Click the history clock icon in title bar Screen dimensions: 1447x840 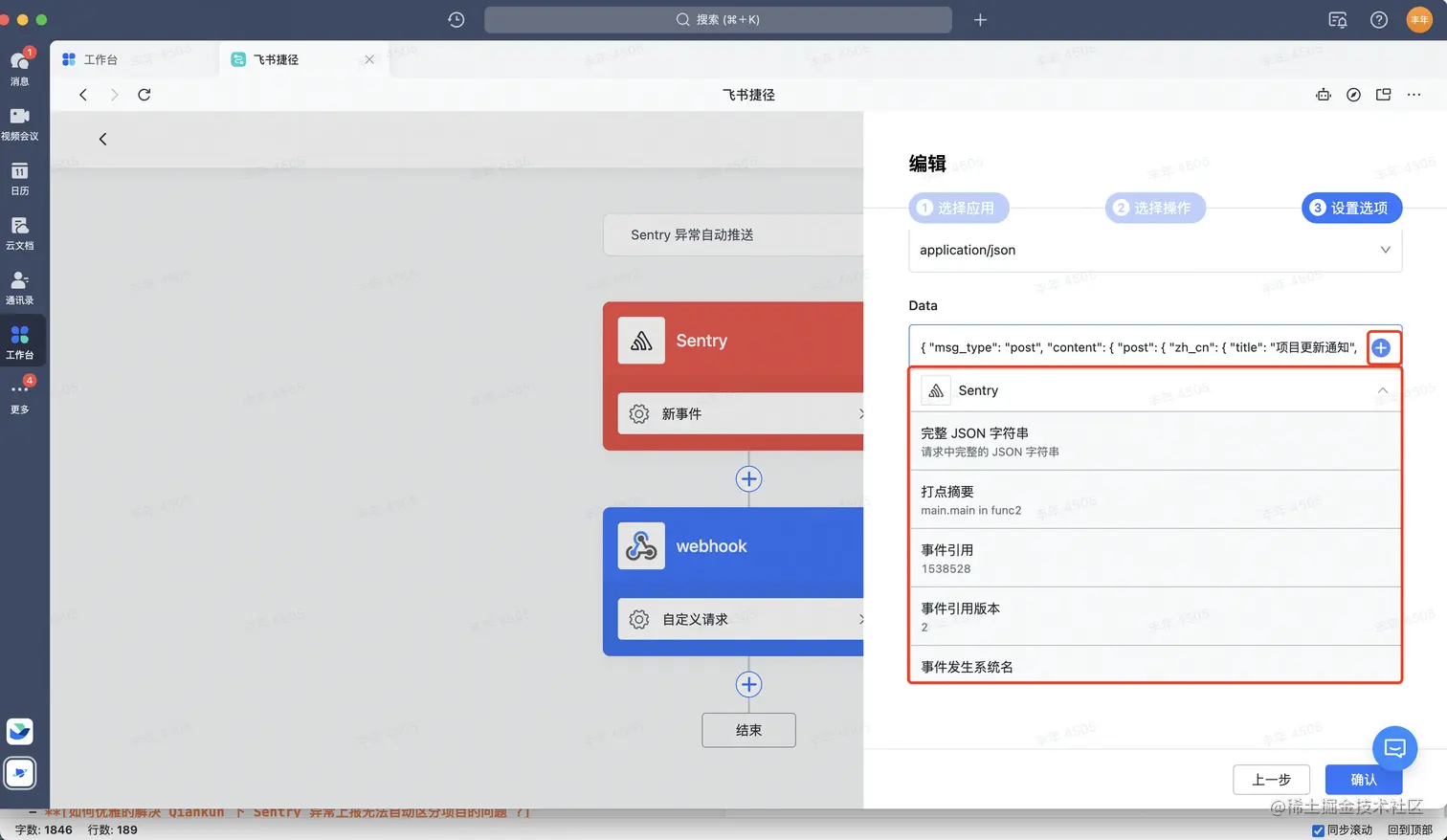point(456,19)
